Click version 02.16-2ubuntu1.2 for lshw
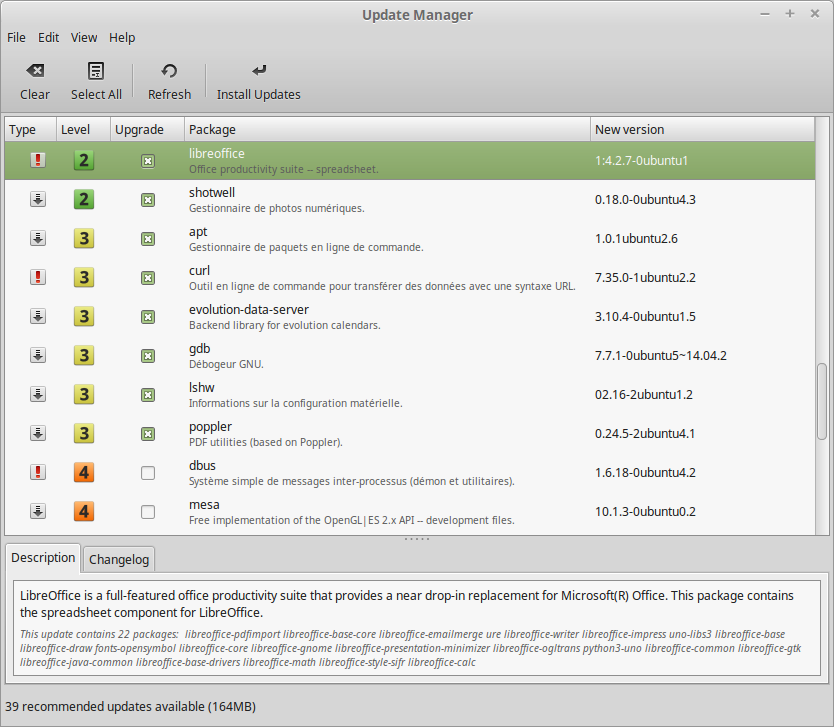This screenshot has height=727, width=834. point(644,395)
